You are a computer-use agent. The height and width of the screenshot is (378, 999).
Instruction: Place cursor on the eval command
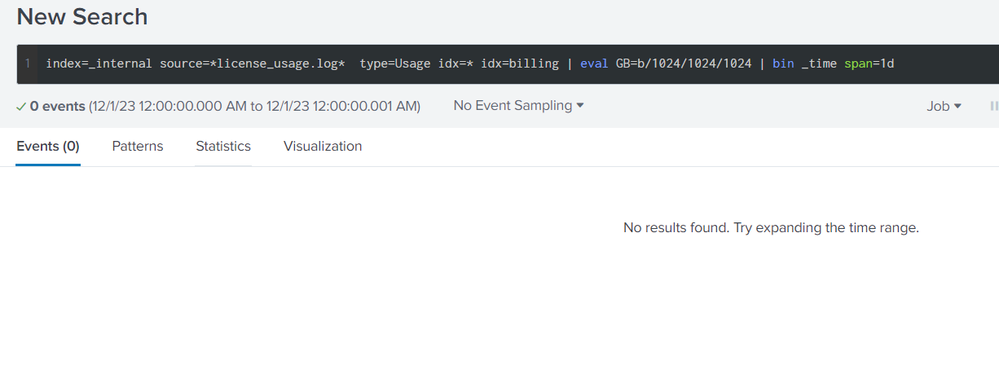point(594,64)
